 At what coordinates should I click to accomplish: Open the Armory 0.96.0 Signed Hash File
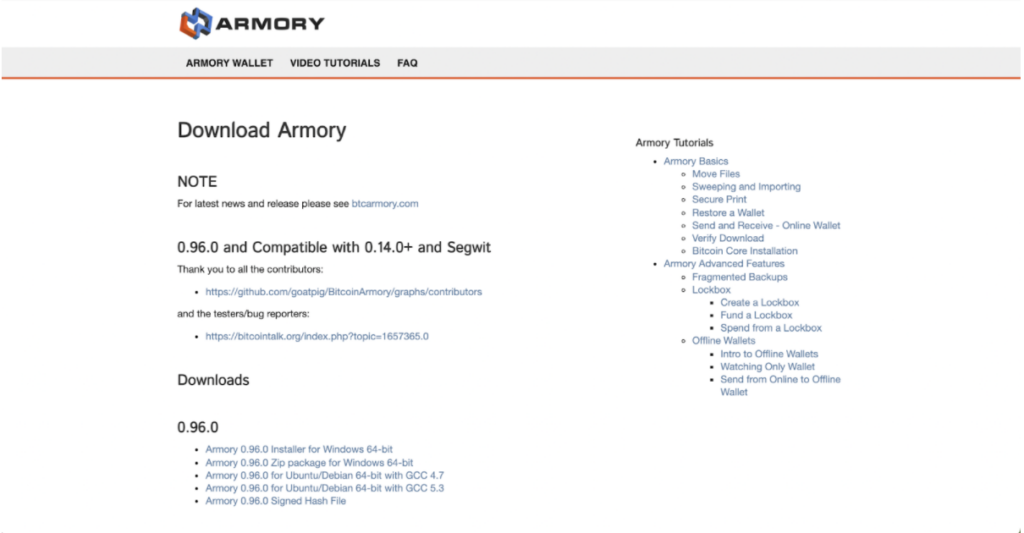276,501
